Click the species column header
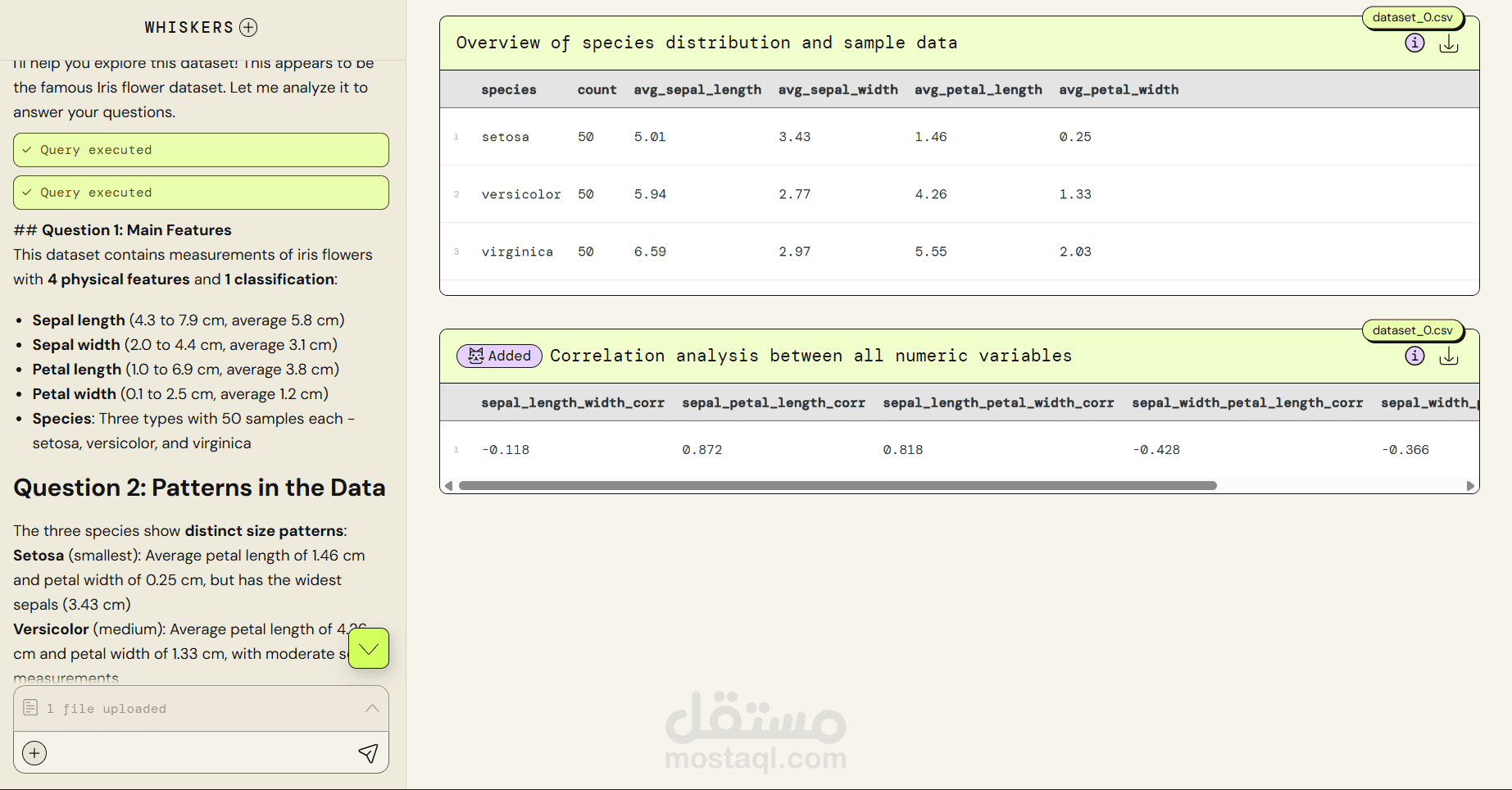The image size is (1512, 790). point(509,89)
